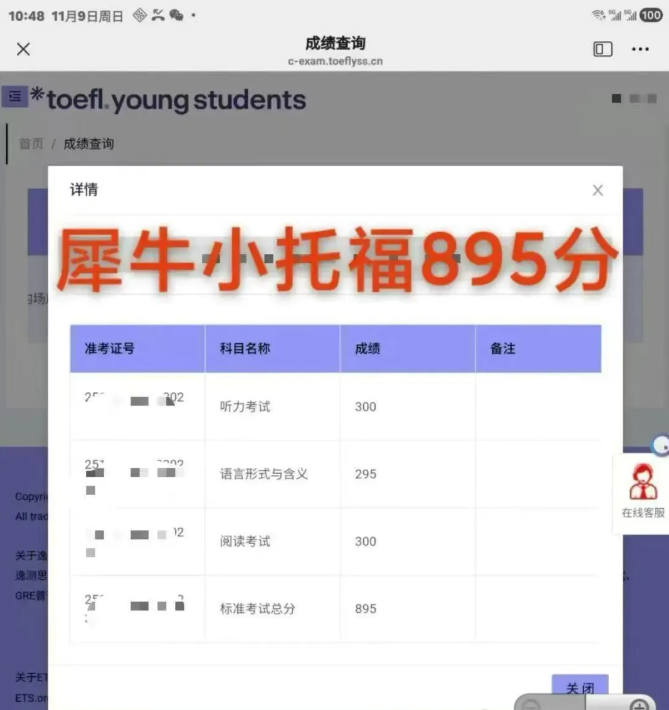Viewport: 669px width, 710px height.
Task: Click 成绩查询 breadcrumb item
Action: click(x=89, y=144)
